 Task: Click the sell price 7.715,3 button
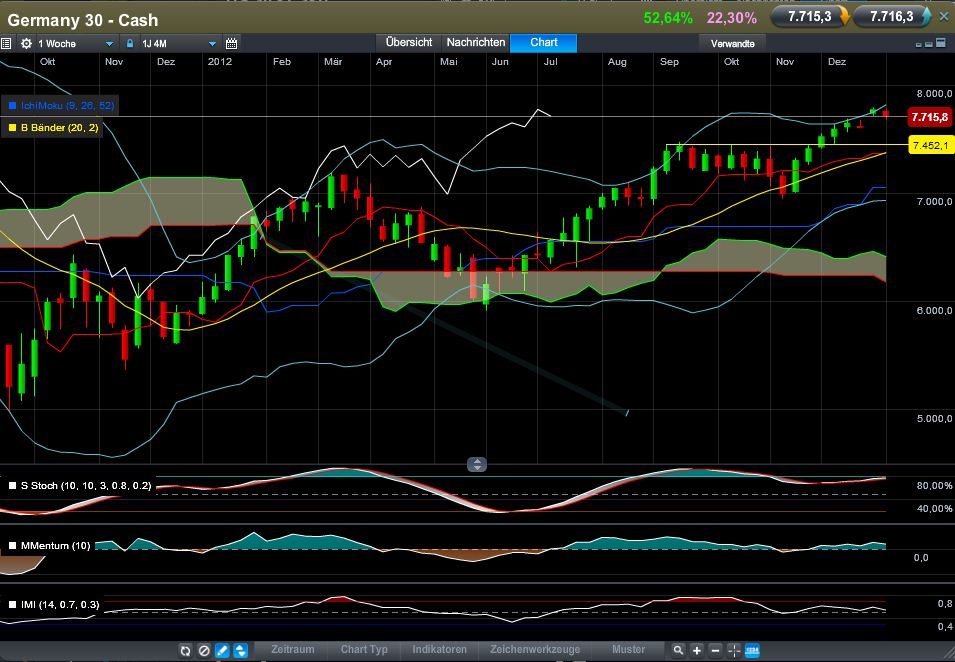pos(809,17)
